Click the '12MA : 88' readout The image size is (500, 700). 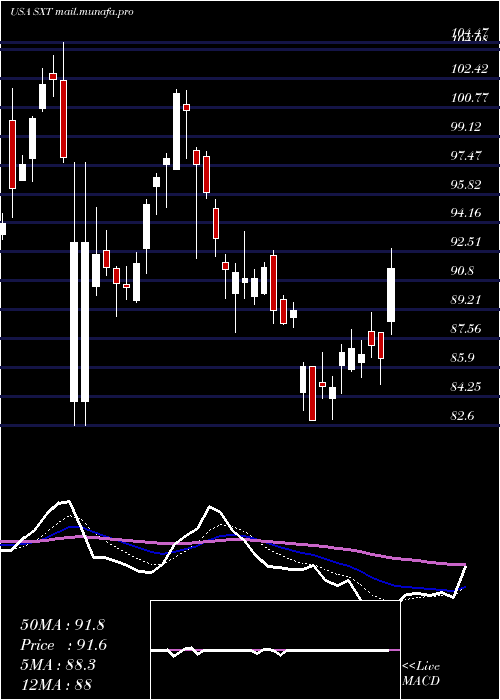(55, 684)
